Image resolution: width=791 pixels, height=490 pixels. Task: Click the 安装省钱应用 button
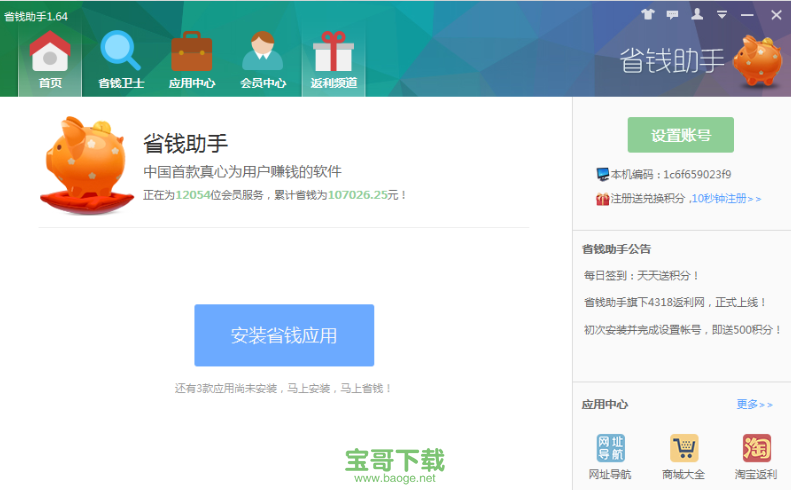[284, 335]
